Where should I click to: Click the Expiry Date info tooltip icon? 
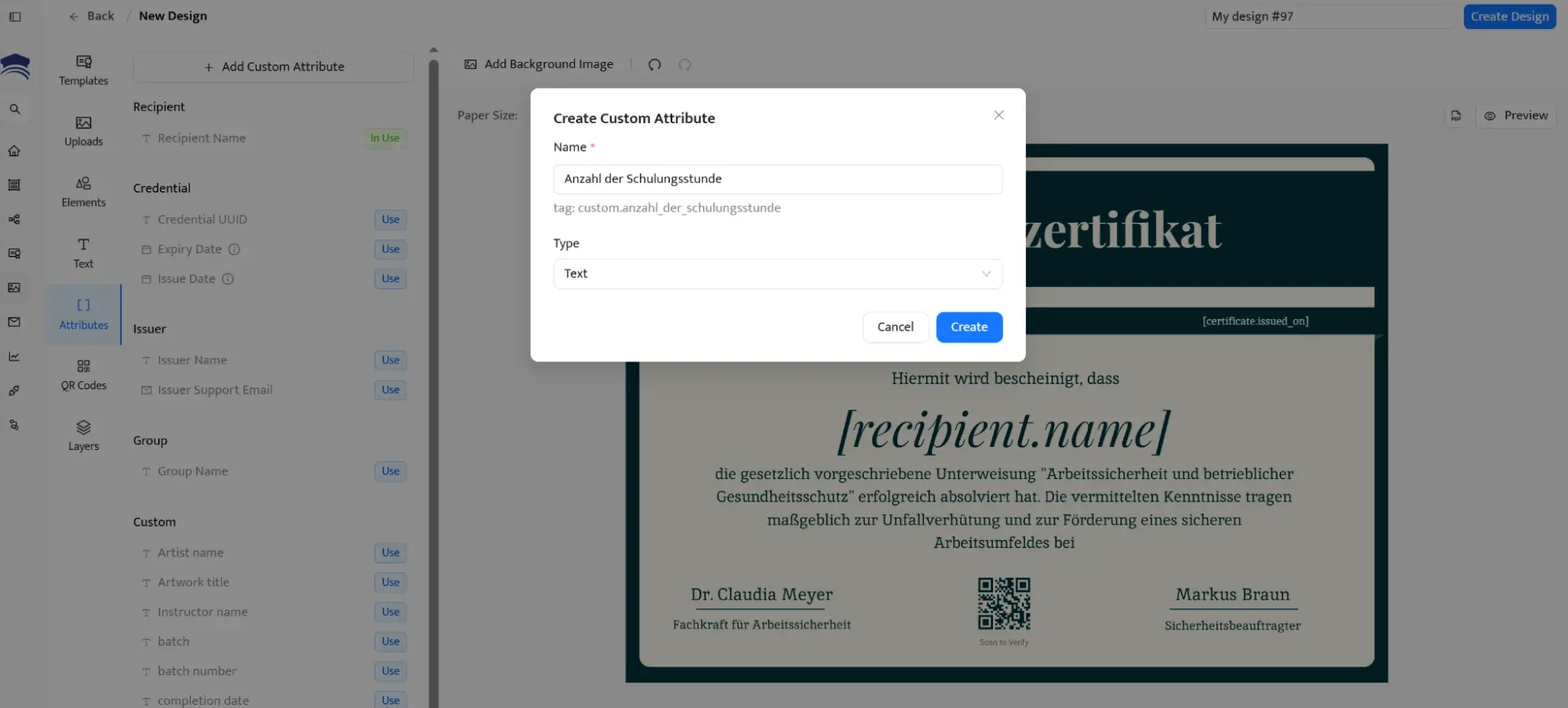tap(236, 249)
